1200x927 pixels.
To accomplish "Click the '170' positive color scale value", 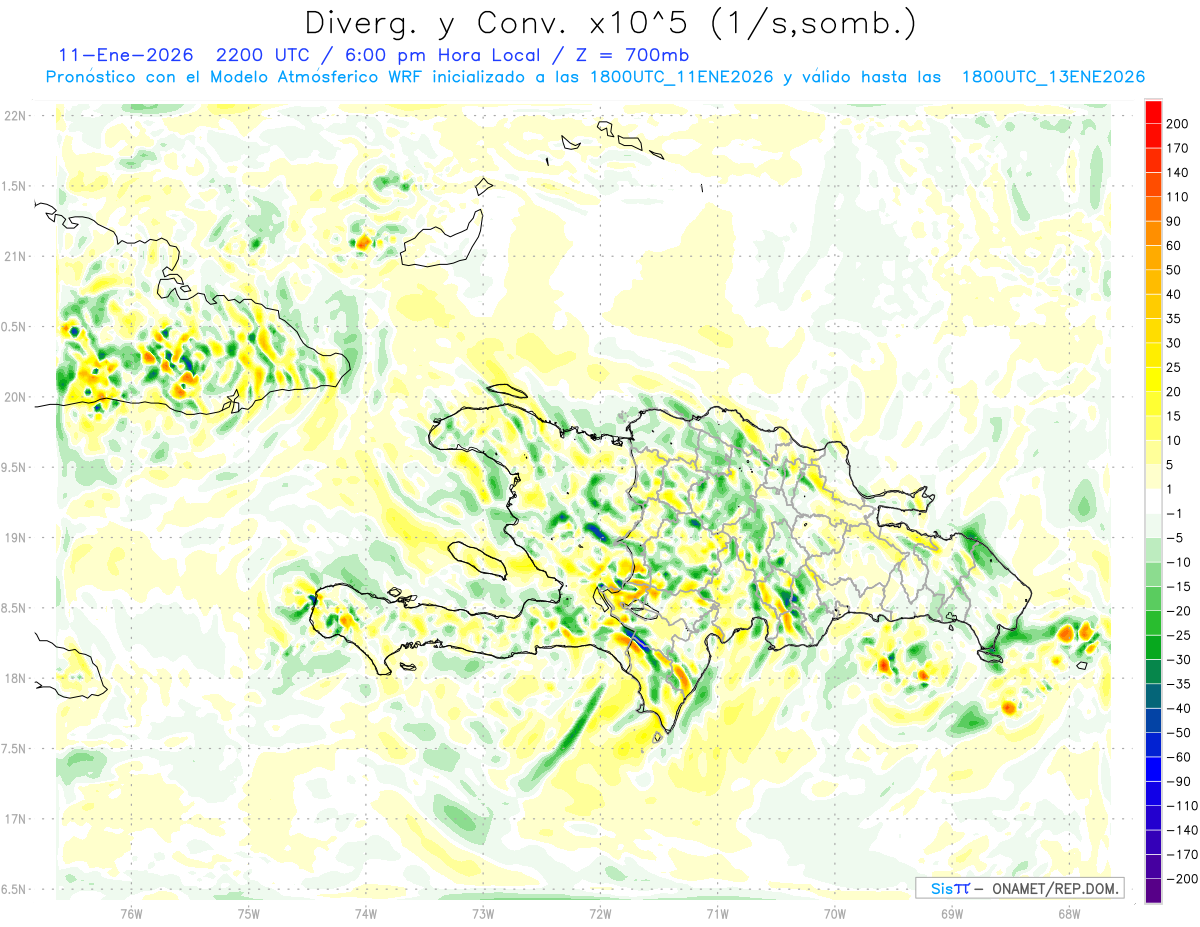I will (1177, 148).
